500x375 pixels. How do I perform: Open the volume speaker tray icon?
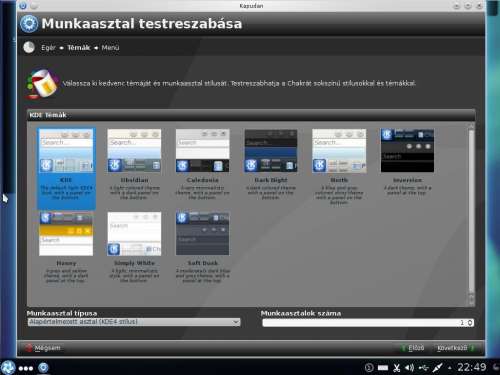click(x=409, y=368)
